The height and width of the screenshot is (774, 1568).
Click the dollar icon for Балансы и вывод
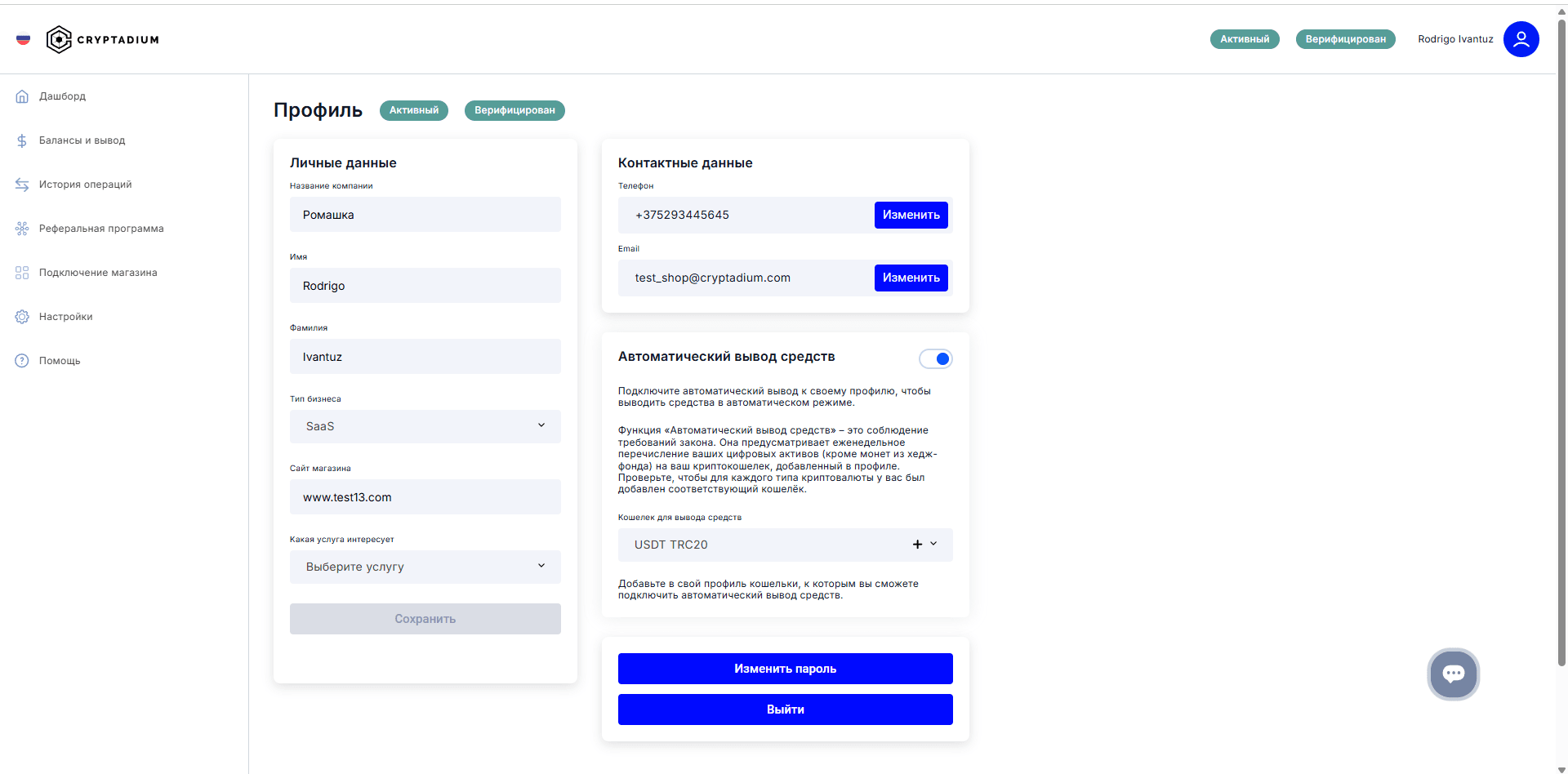(x=22, y=140)
